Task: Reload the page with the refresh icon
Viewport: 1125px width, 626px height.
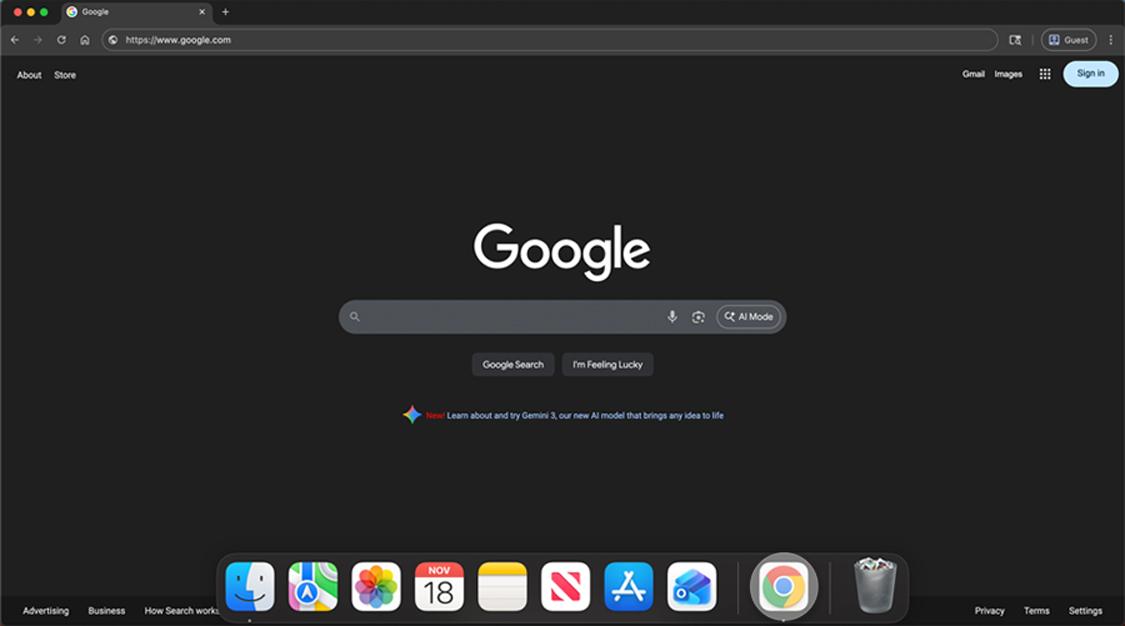Action: point(61,40)
